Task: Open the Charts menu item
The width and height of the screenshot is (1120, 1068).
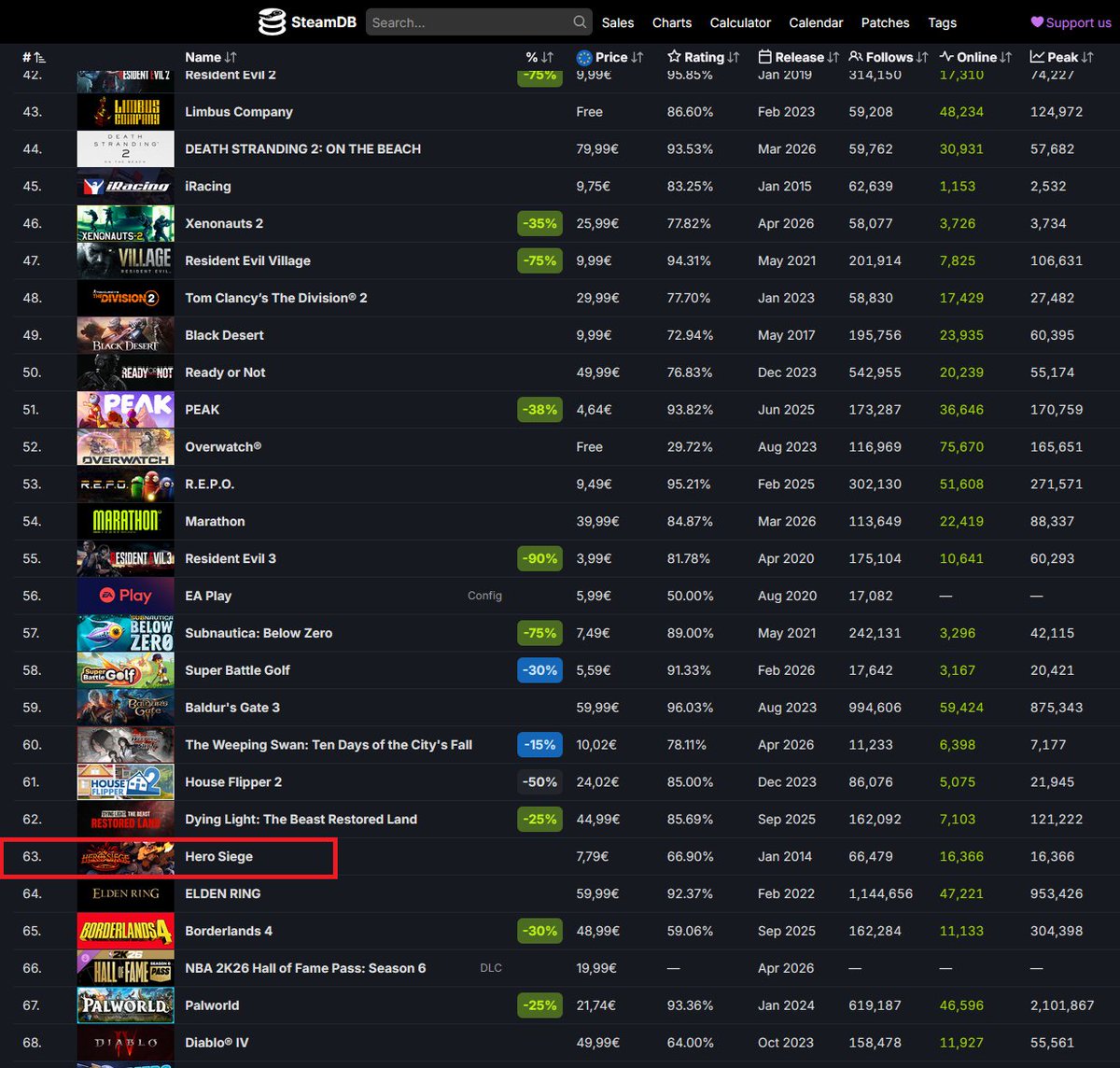Action: 672,22
